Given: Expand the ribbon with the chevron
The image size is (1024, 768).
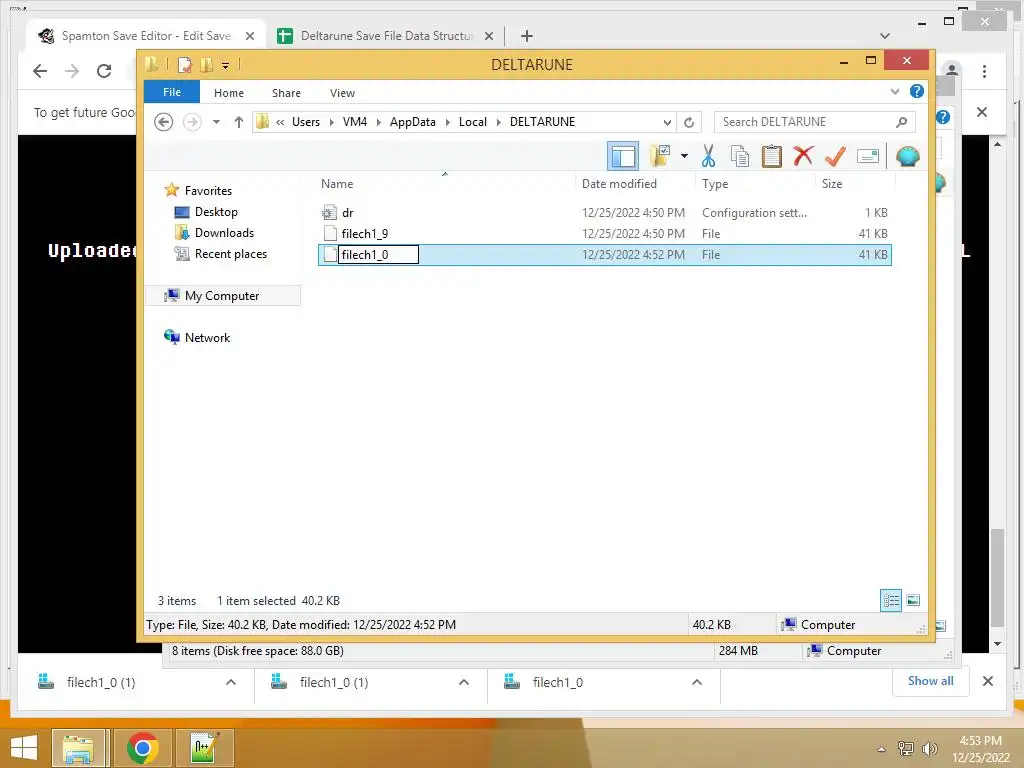Looking at the screenshot, I should tap(895, 91).
